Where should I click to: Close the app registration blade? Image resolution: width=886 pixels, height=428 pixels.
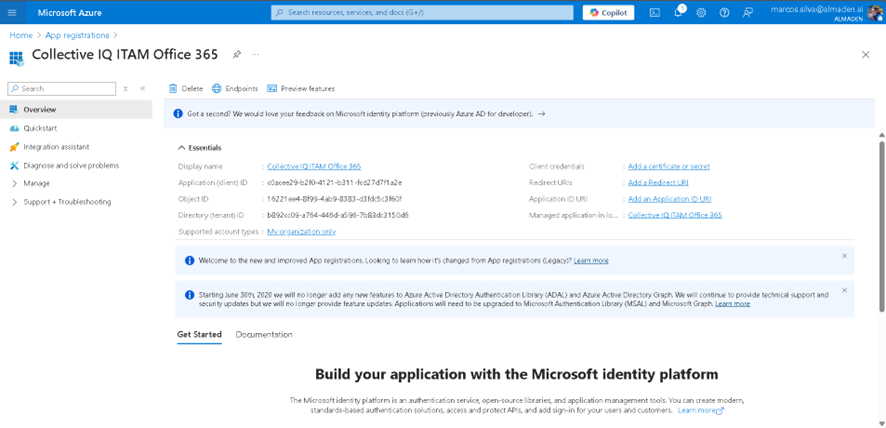pos(865,55)
